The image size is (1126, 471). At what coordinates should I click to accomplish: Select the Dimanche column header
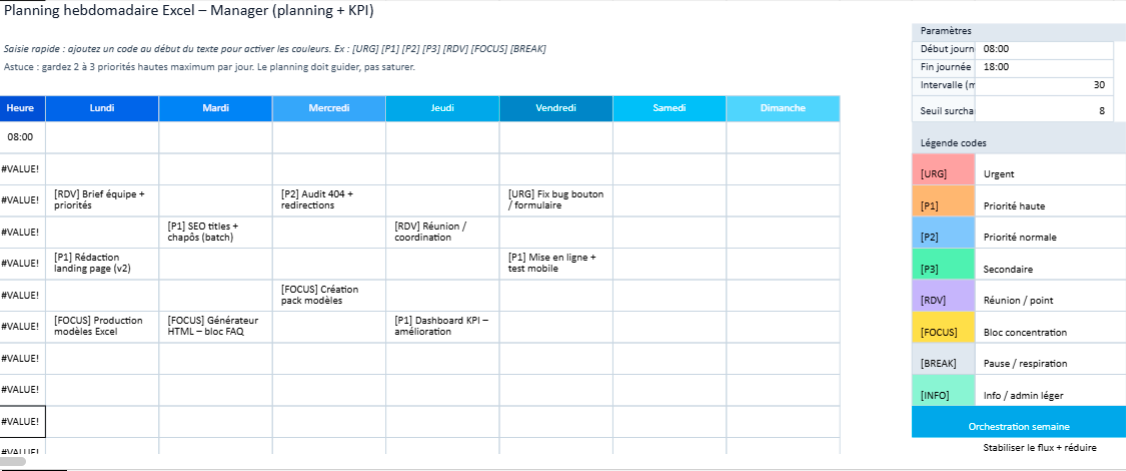click(782, 108)
